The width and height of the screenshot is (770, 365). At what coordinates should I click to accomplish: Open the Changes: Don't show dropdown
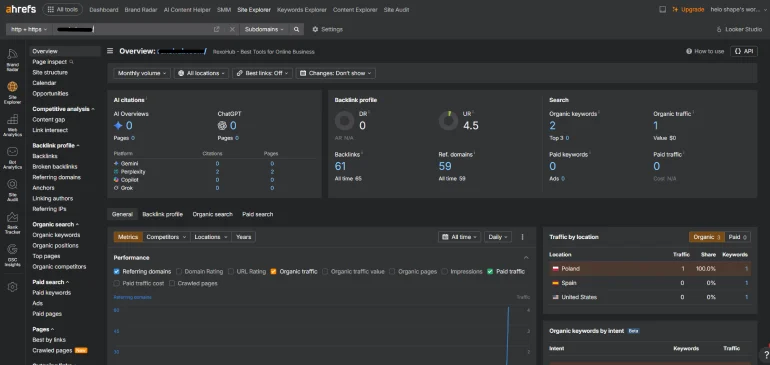point(335,73)
